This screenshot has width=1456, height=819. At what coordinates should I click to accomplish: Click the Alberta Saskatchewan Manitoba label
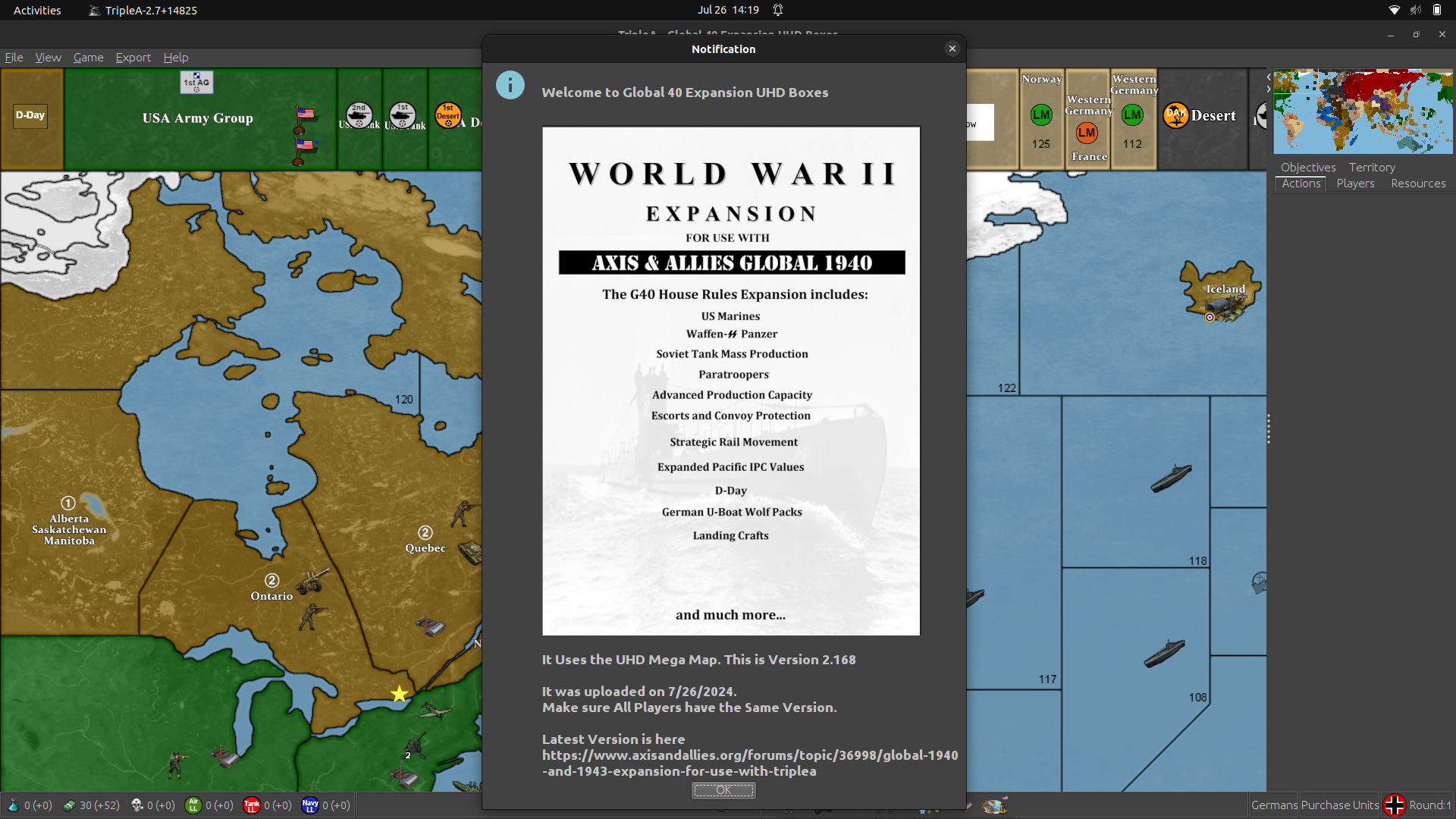[x=69, y=529]
